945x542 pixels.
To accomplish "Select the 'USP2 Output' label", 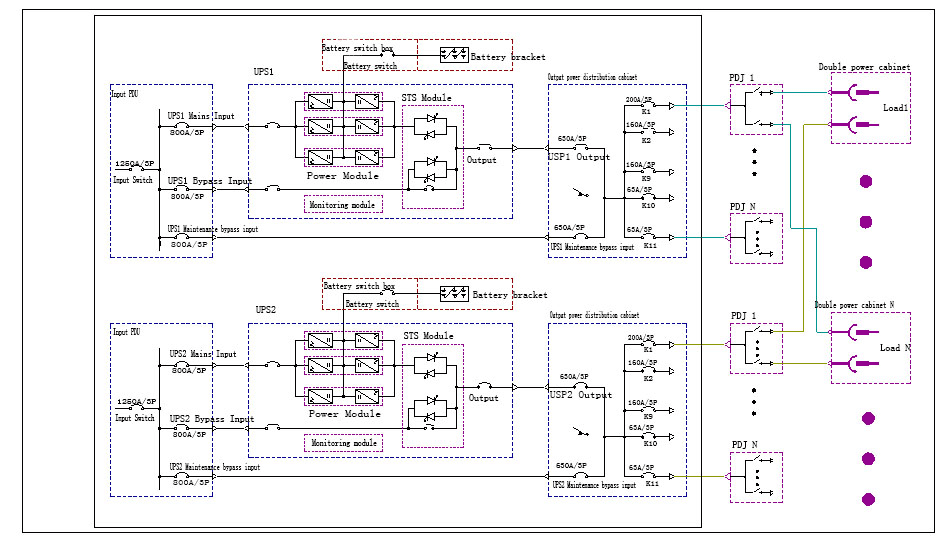I will click(581, 395).
